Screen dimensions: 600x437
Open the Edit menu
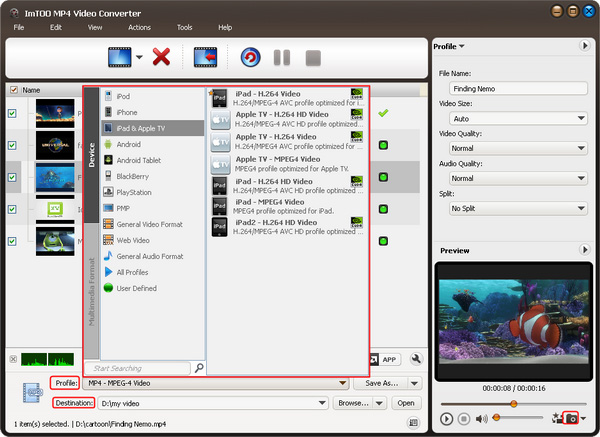(55, 28)
